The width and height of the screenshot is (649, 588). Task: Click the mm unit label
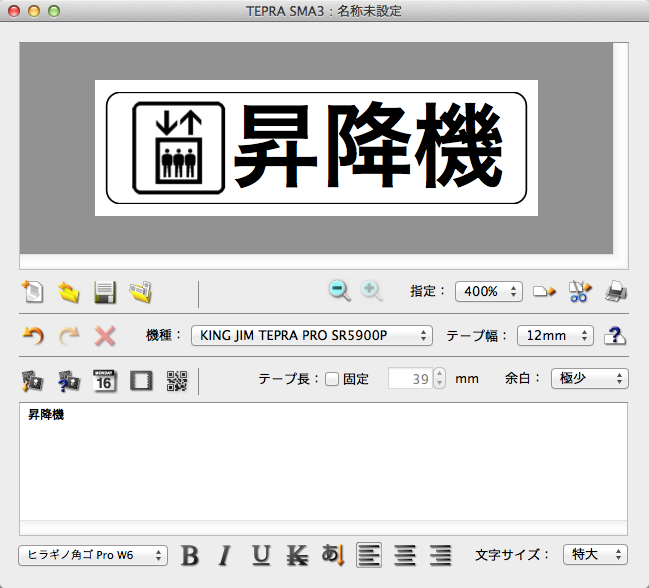point(467,379)
